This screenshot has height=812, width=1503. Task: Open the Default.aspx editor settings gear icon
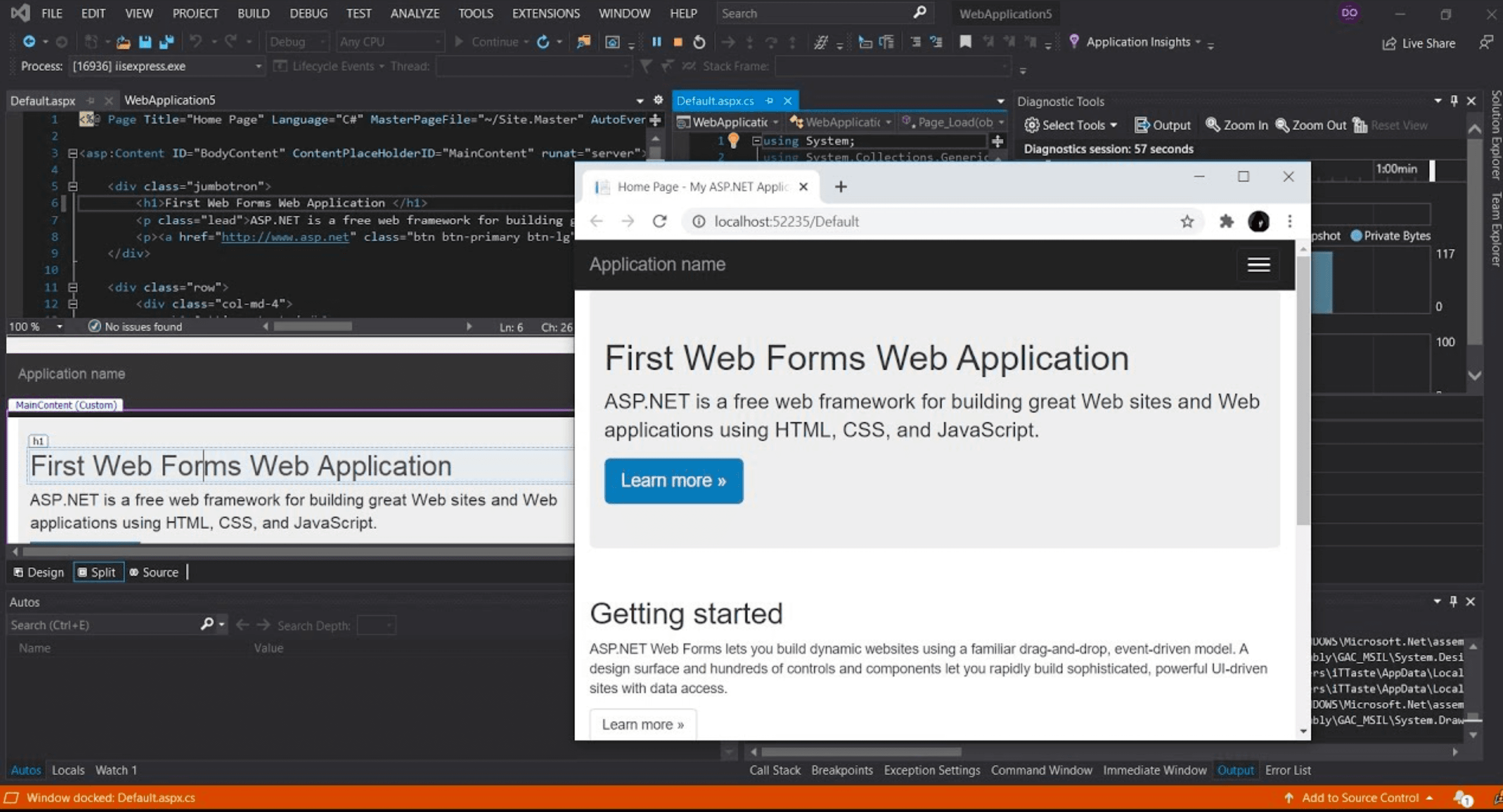click(x=658, y=100)
